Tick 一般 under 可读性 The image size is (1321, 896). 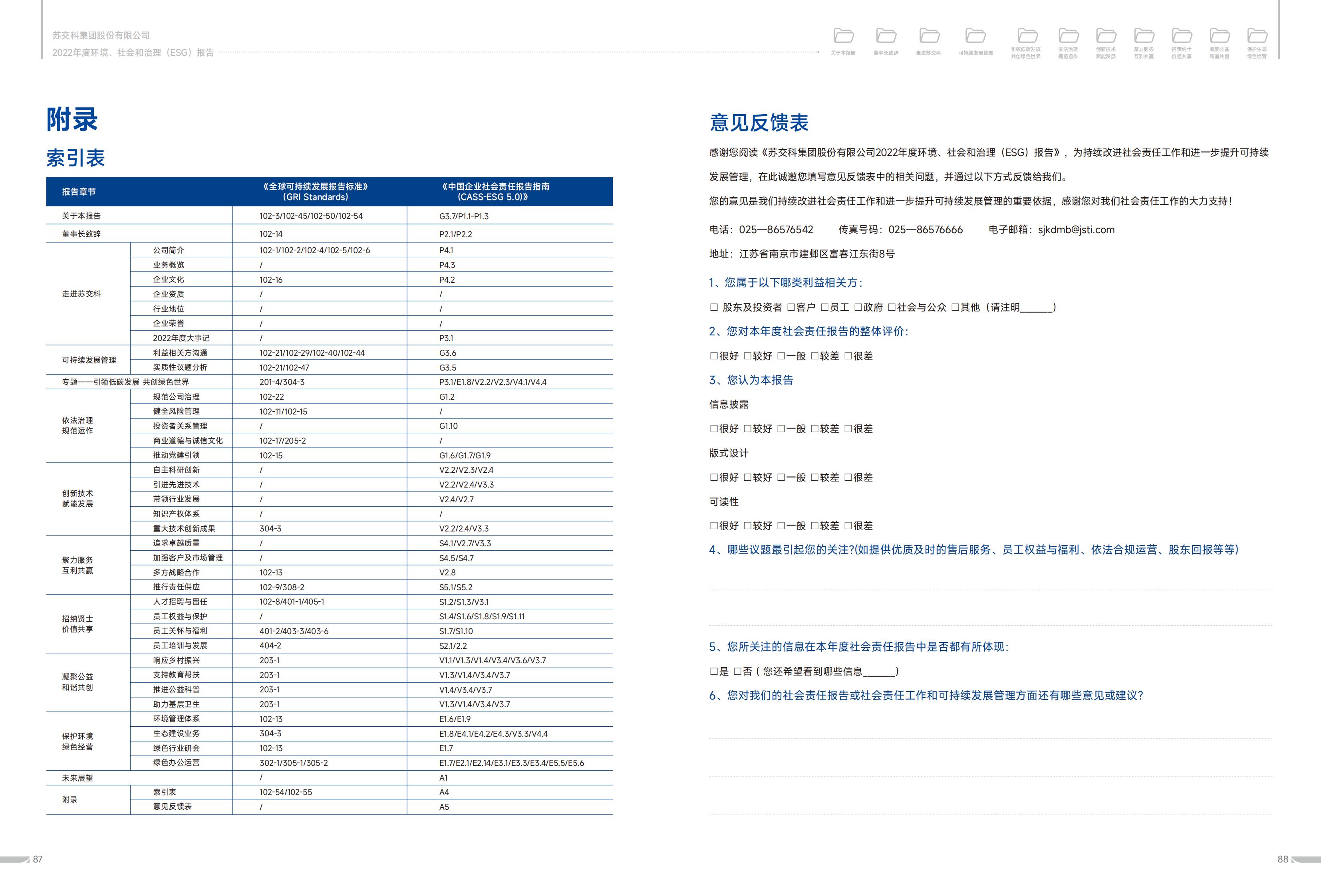[x=781, y=525]
